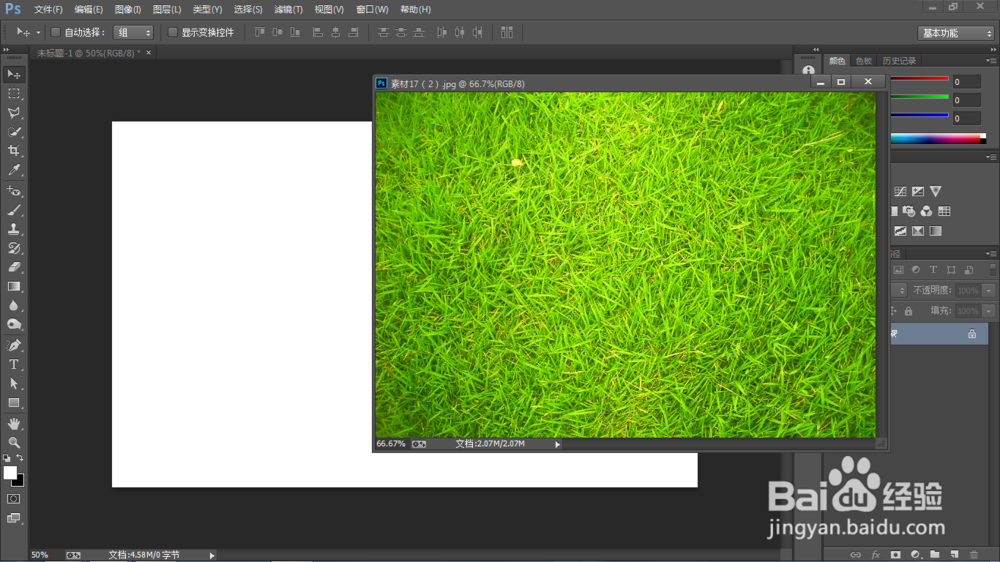The image size is (1000, 562).
Task: Create a new layer
Action: click(955, 554)
